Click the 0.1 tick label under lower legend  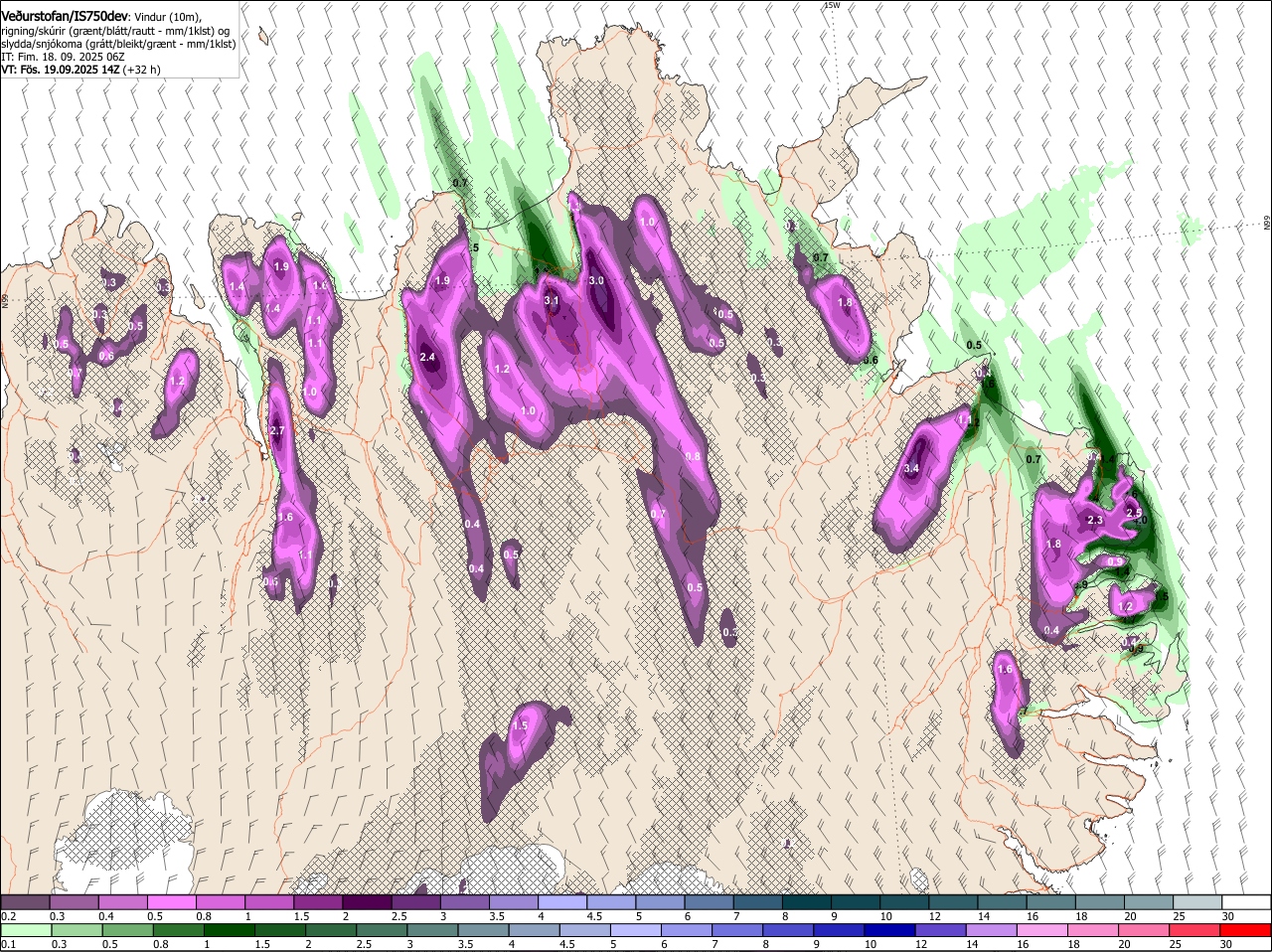click(8, 945)
